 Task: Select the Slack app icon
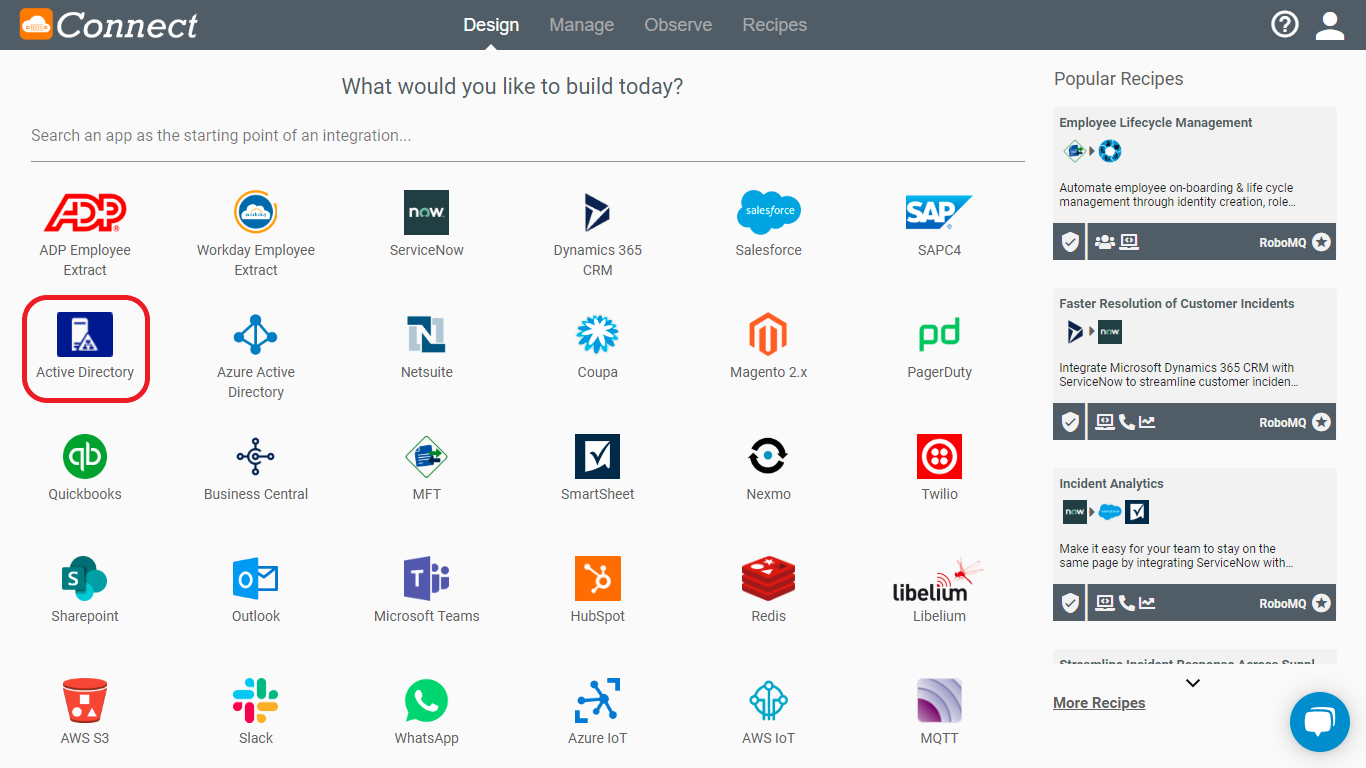point(256,700)
